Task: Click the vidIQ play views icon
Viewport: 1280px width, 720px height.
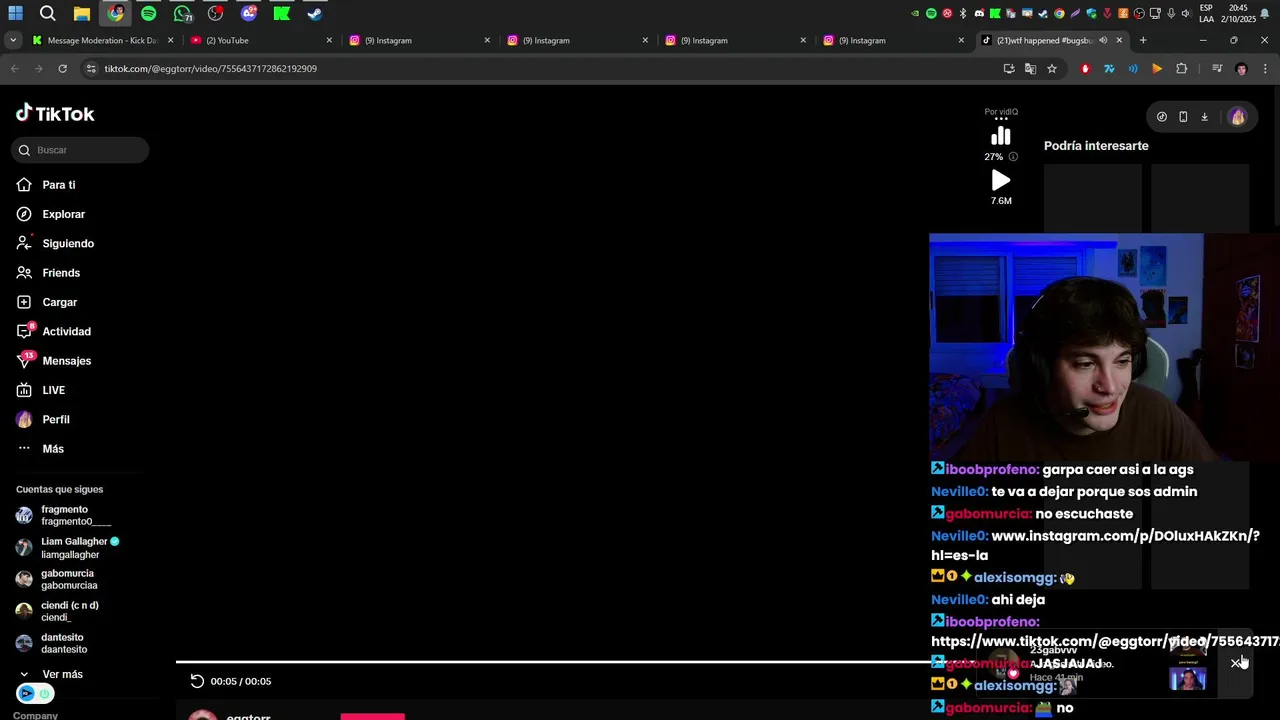Action: coord(1001,181)
